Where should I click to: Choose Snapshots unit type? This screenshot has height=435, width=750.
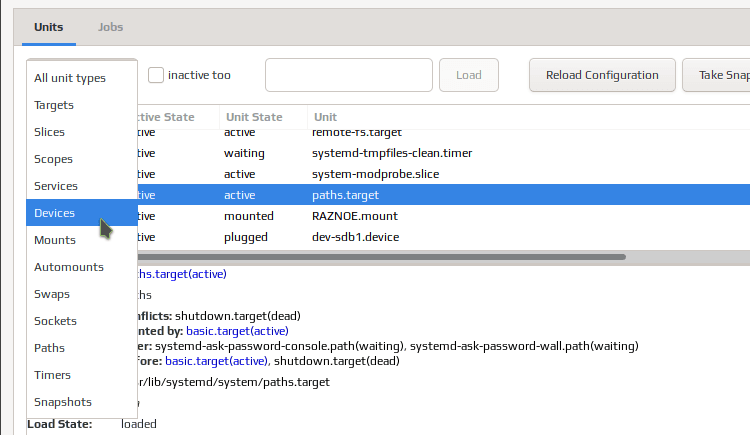(82, 402)
